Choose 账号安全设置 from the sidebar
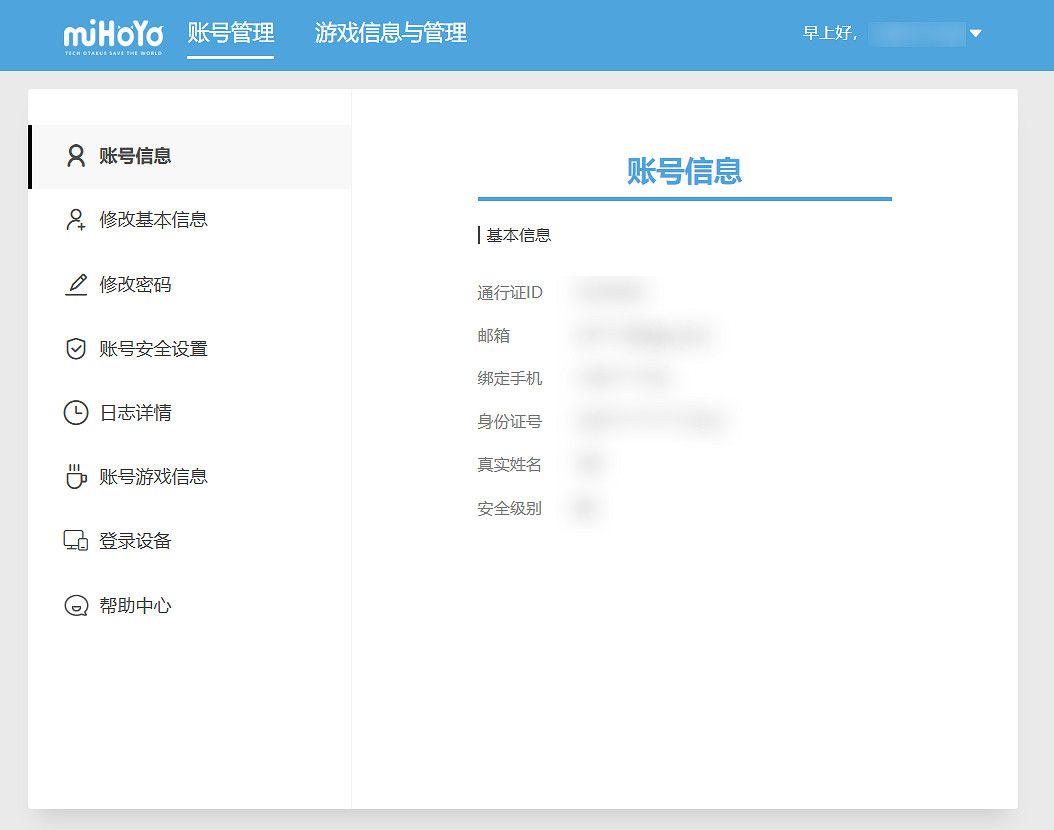The height and width of the screenshot is (830, 1054). [153, 349]
